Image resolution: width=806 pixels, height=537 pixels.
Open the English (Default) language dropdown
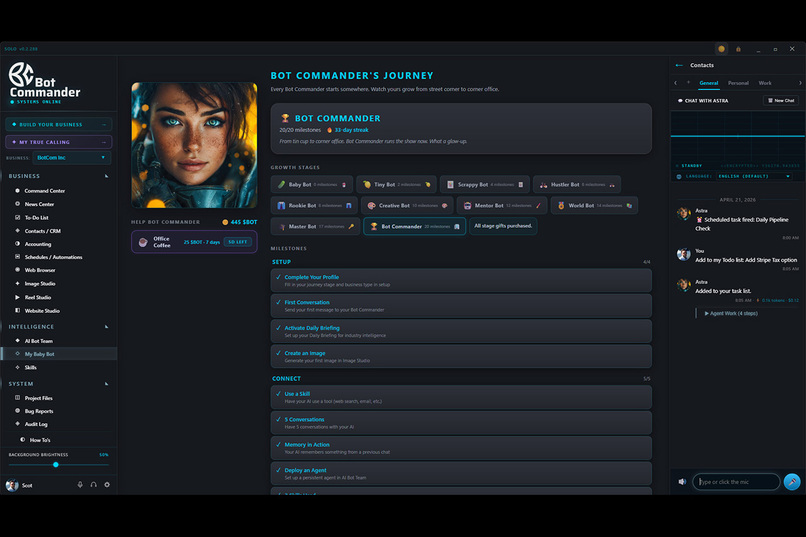coord(755,176)
